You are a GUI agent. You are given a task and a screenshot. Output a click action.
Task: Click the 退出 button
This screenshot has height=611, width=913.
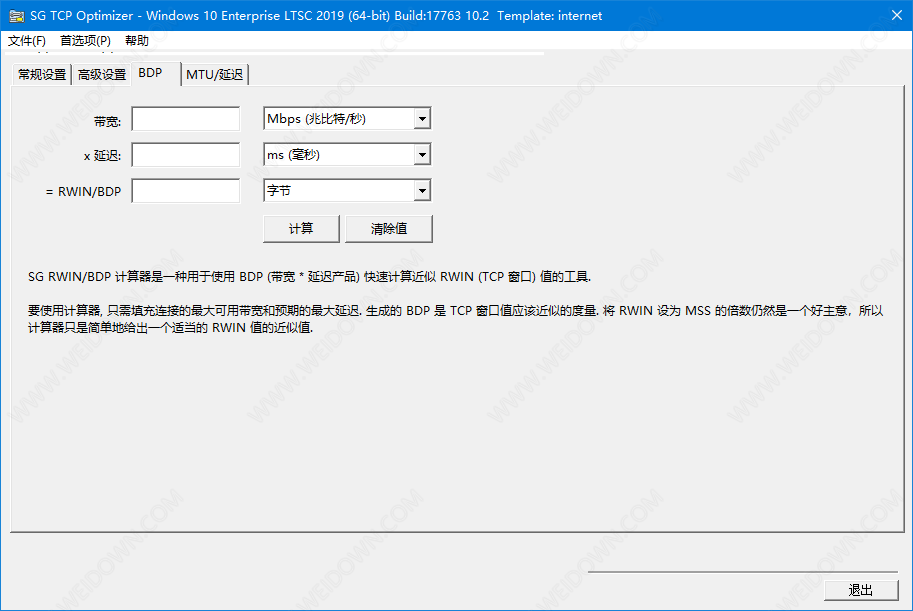coord(861,591)
